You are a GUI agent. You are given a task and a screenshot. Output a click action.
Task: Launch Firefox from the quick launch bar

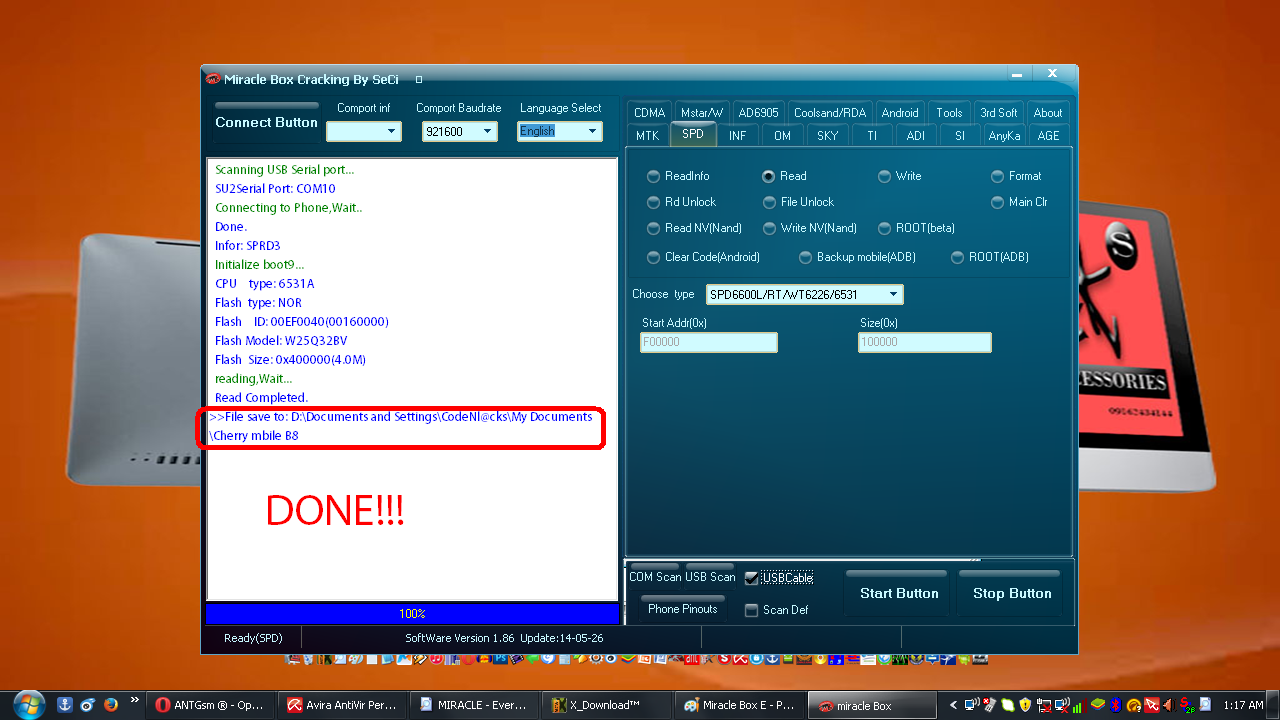pos(111,705)
